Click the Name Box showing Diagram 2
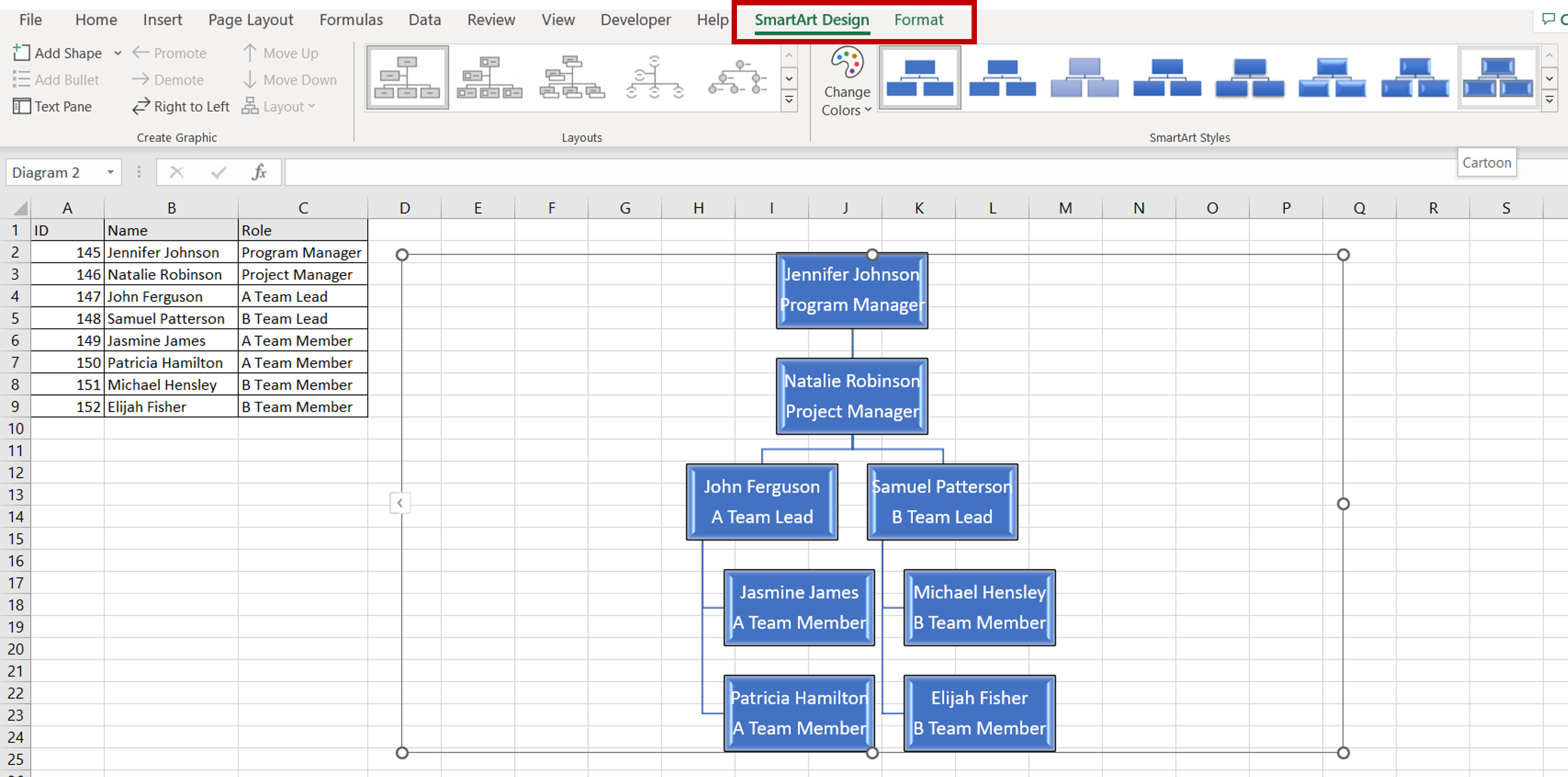This screenshot has height=777, width=1568. [55, 172]
